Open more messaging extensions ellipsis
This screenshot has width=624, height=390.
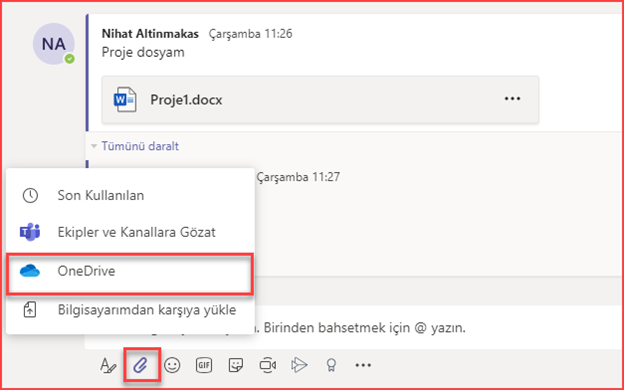[x=363, y=365]
